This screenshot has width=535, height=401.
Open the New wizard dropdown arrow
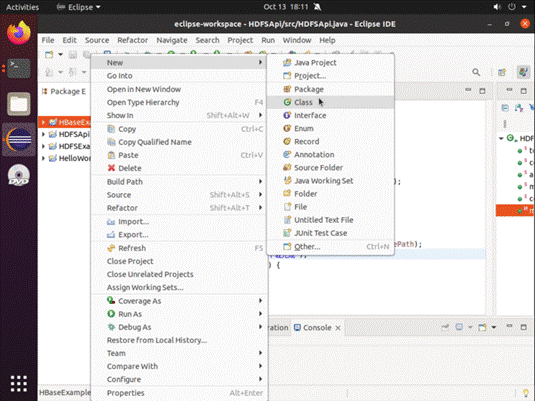coord(60,55)
